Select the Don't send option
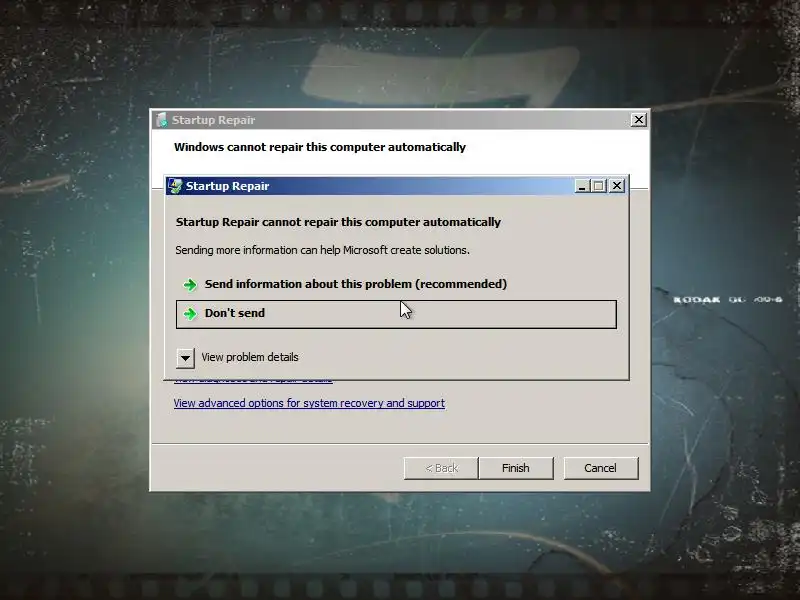The height and width of the screenshot is (600, 800). 396,314
